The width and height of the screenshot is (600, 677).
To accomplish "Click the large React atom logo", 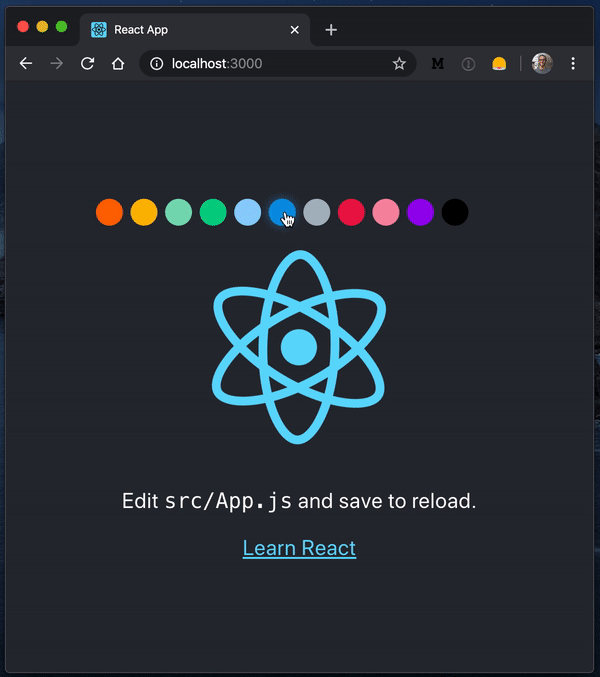I will [x=299, y=347].
